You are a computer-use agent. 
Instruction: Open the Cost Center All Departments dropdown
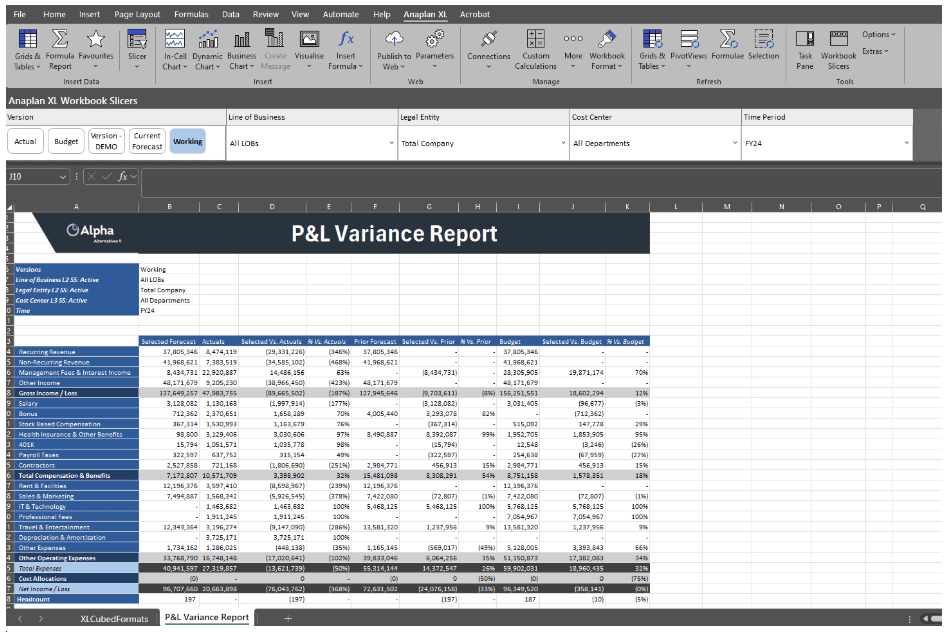655,143
